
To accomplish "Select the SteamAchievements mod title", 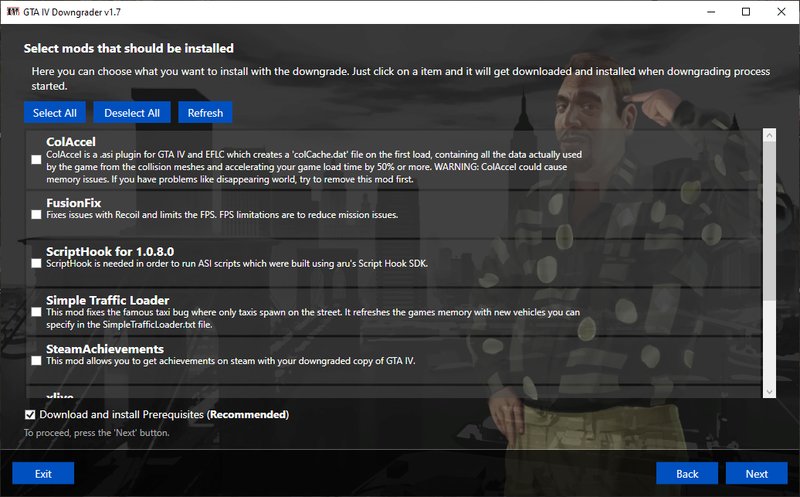I will click(x=105, y=349).
